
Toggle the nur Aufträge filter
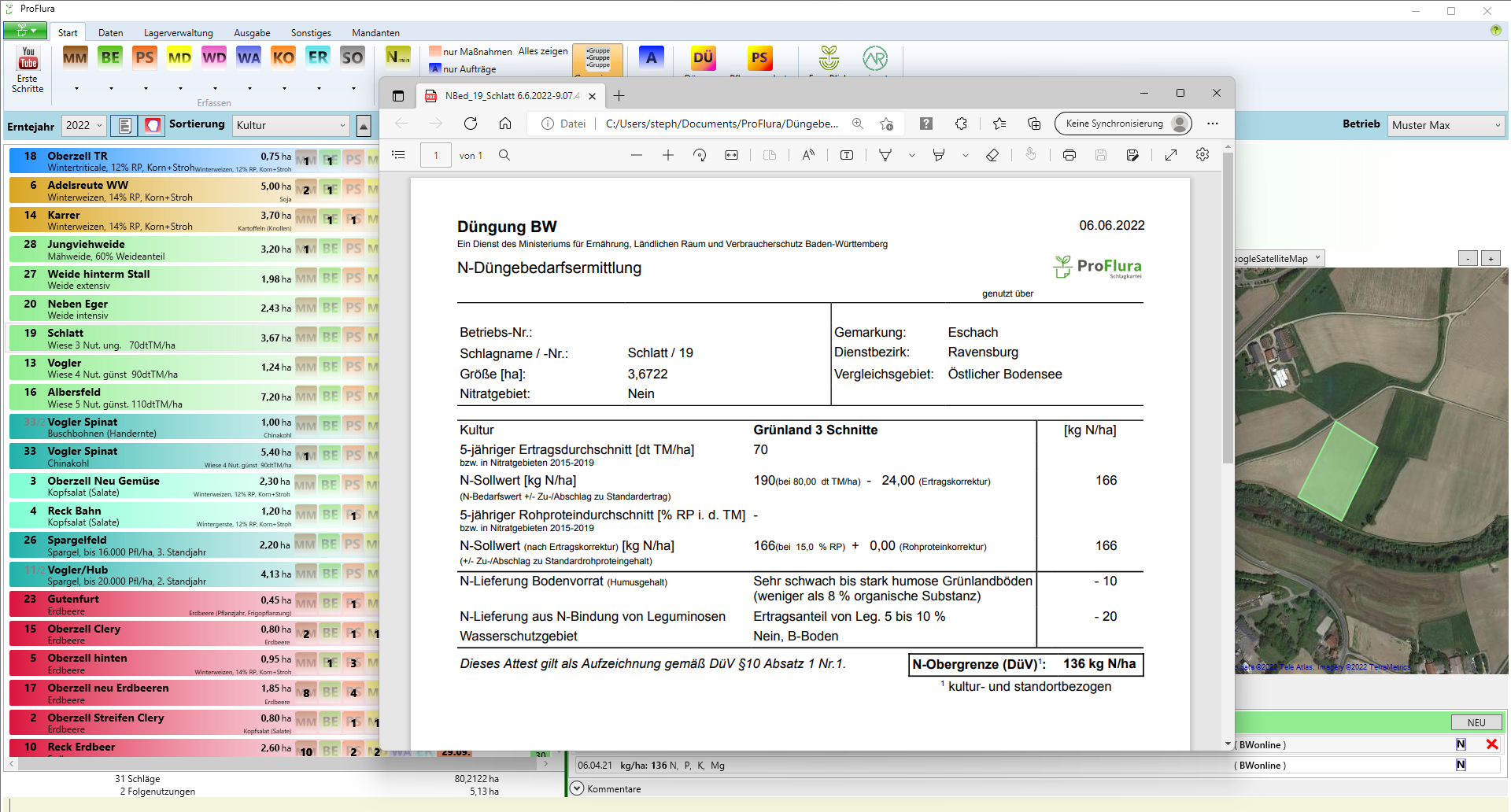(x=463, y=69)
